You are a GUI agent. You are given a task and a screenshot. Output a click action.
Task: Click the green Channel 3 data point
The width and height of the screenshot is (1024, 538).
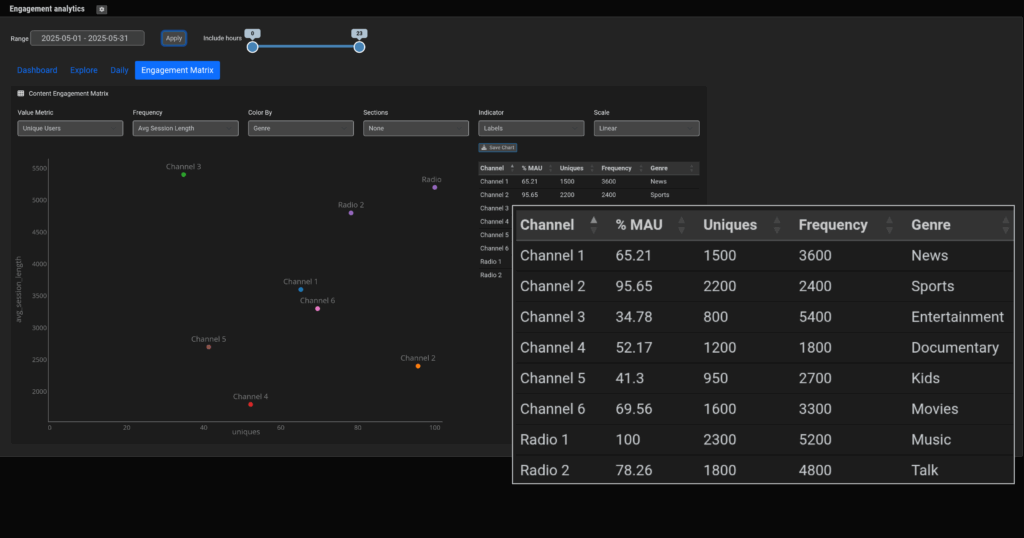click(184, 175)
